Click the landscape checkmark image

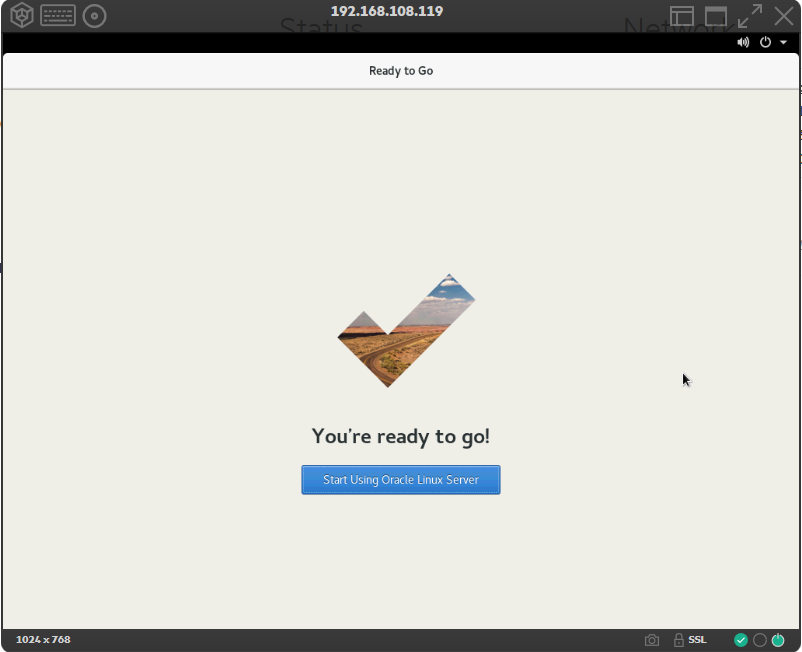click(x=406, y=330)
